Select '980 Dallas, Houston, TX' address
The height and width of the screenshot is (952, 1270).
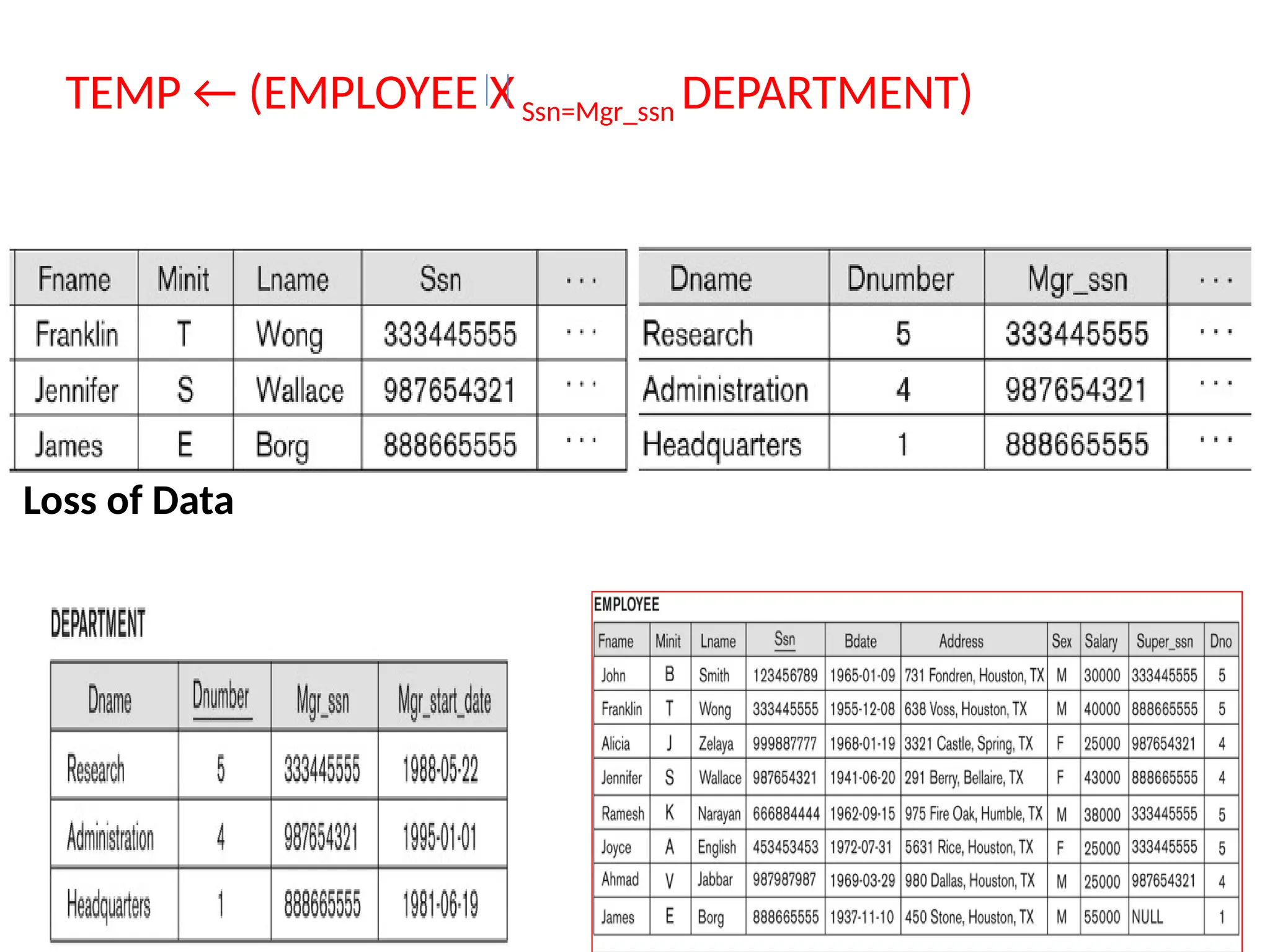[x=969, y=881]
